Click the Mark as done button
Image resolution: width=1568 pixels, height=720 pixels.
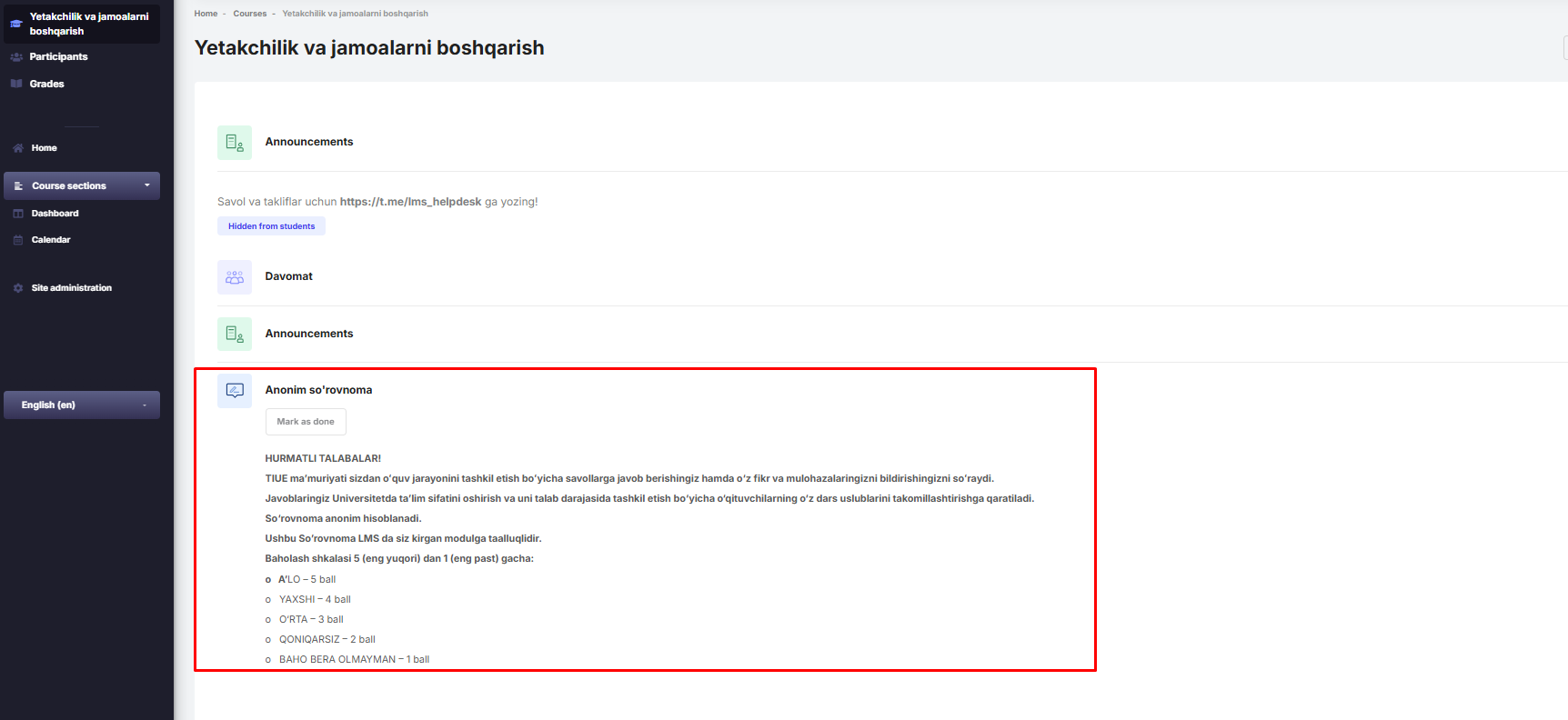tap(306, 422)
